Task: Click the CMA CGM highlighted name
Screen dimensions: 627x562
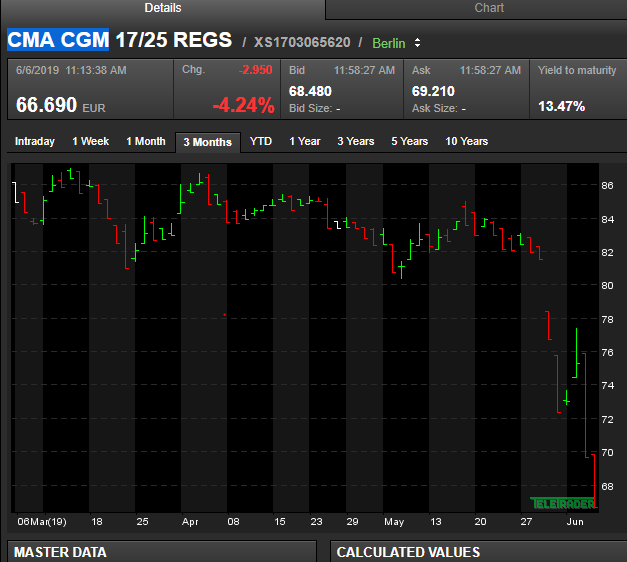Action: coord(58,40)
